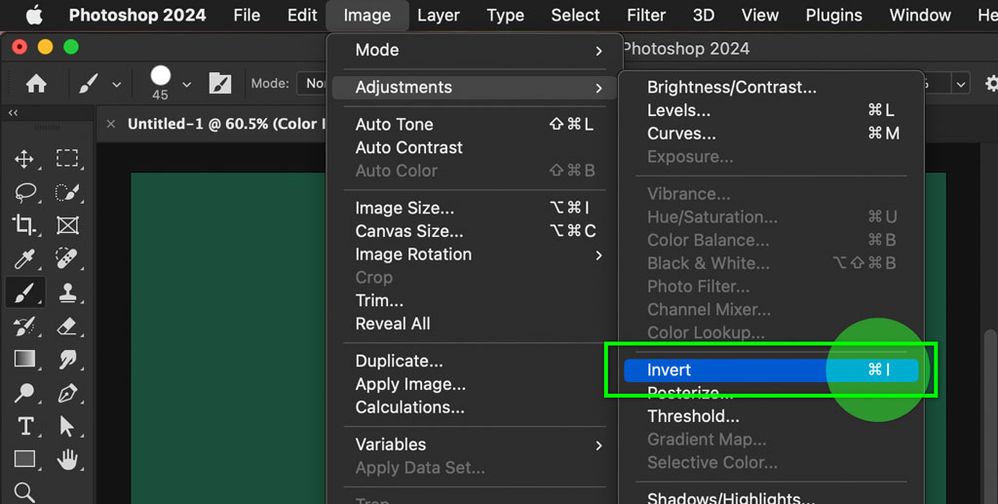Choose Auto Tone in Image menu
Viewport: 998px width, 504px height.
coord(475,124)
